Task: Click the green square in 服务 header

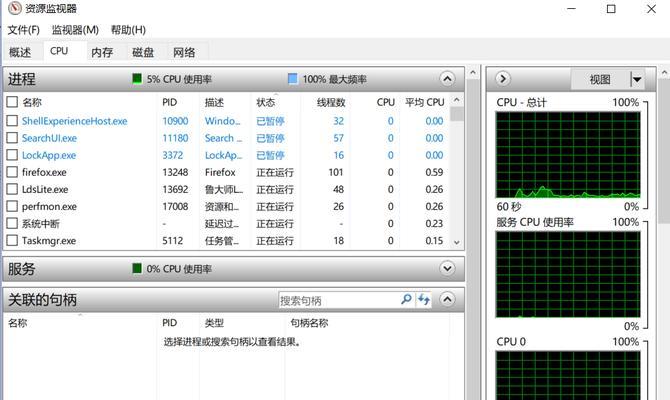Action: tap(137, 268)
